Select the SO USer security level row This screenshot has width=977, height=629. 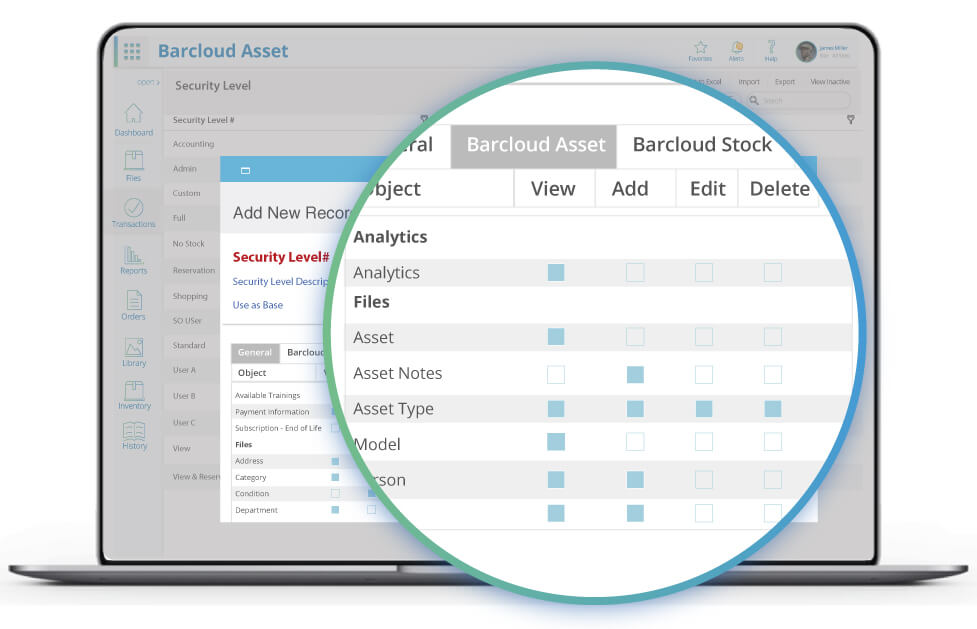coord(192,320)
